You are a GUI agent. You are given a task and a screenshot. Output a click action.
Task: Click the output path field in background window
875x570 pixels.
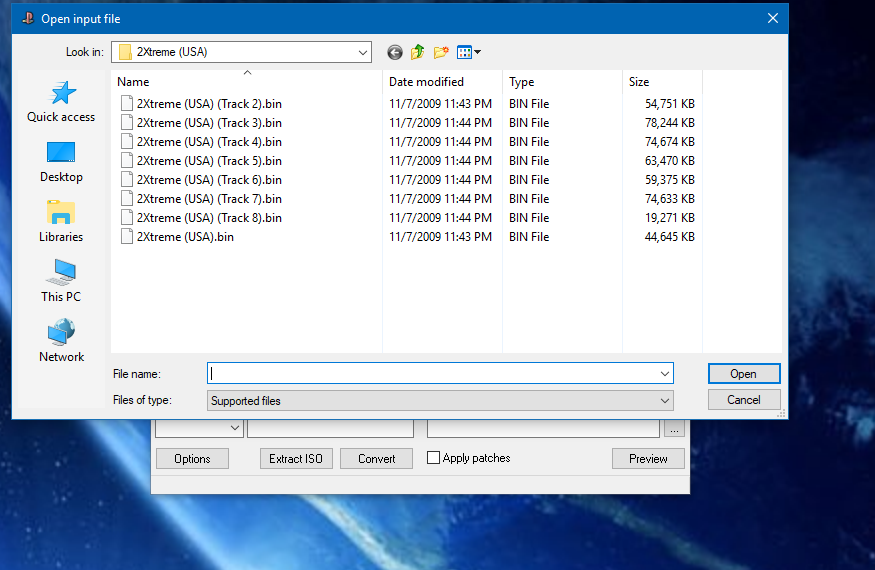click(544, 429)
